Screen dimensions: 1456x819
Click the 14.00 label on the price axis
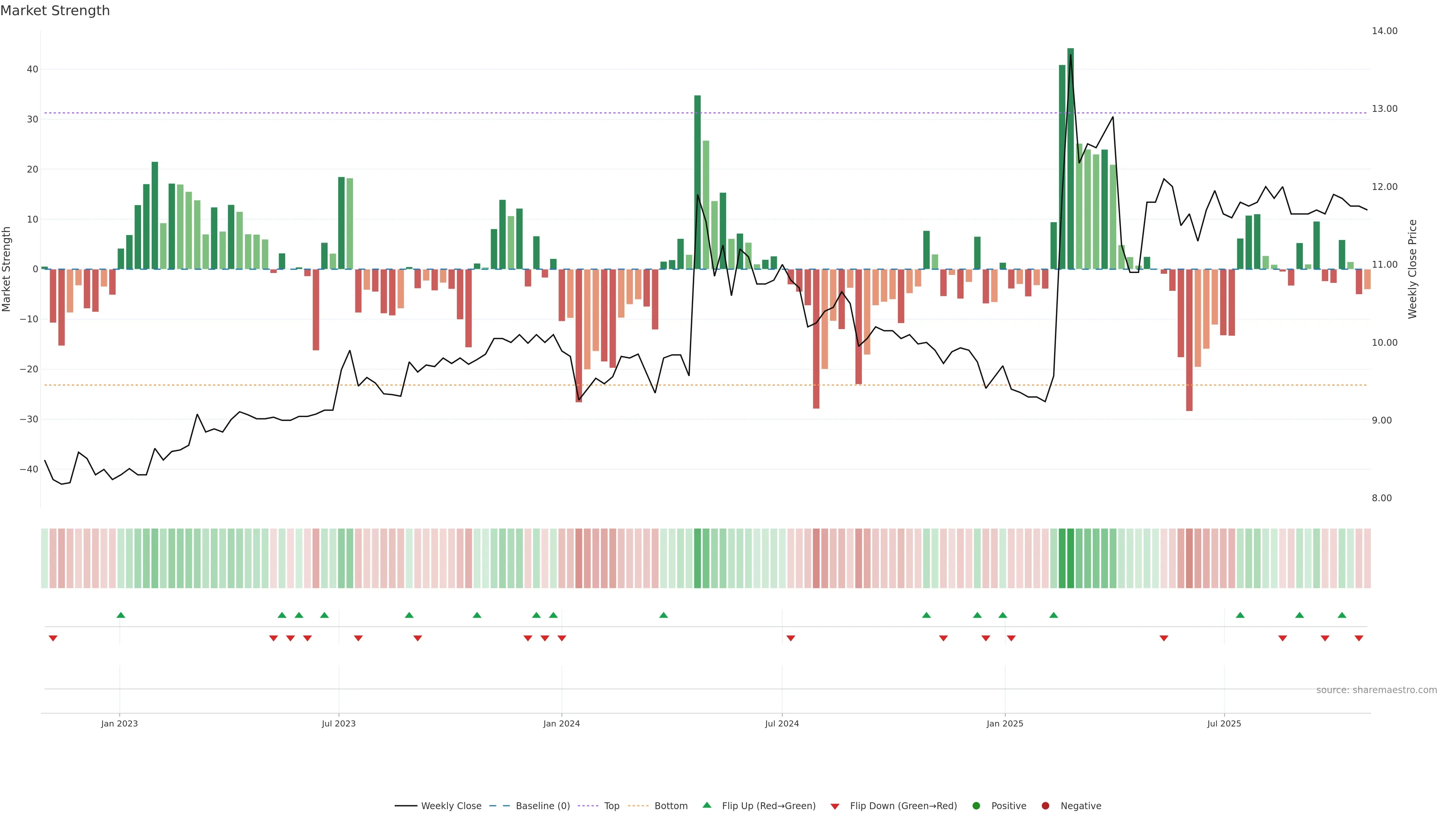point(1384,31)
